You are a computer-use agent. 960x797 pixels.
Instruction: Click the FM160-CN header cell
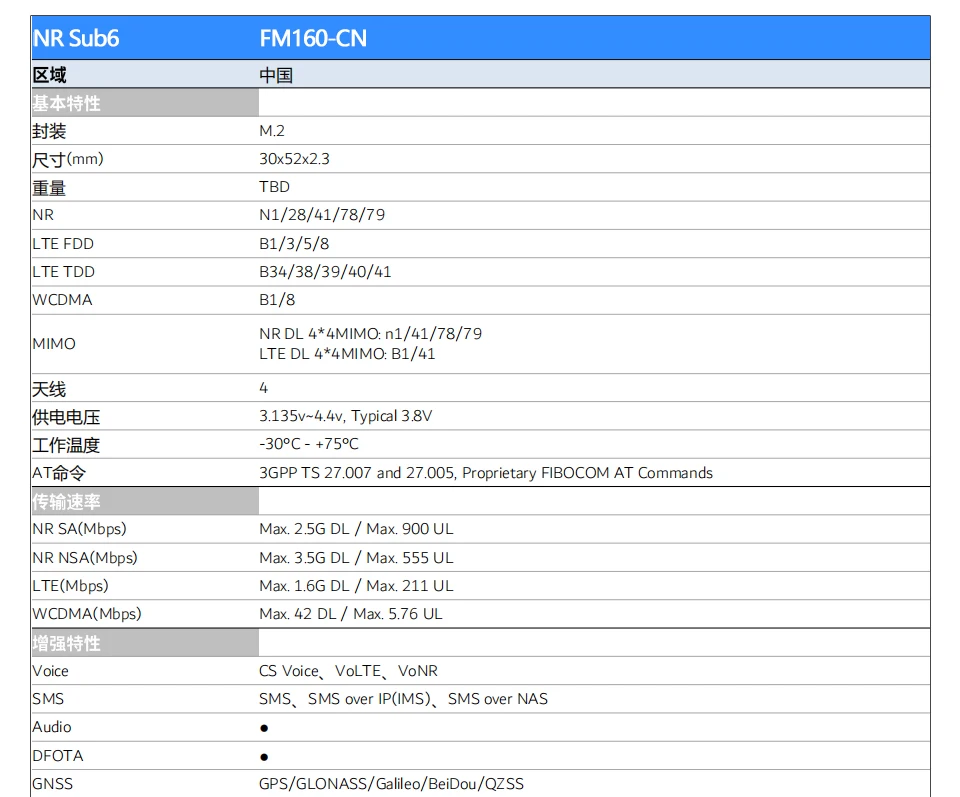pyautogui.click(x=313, y=38)
